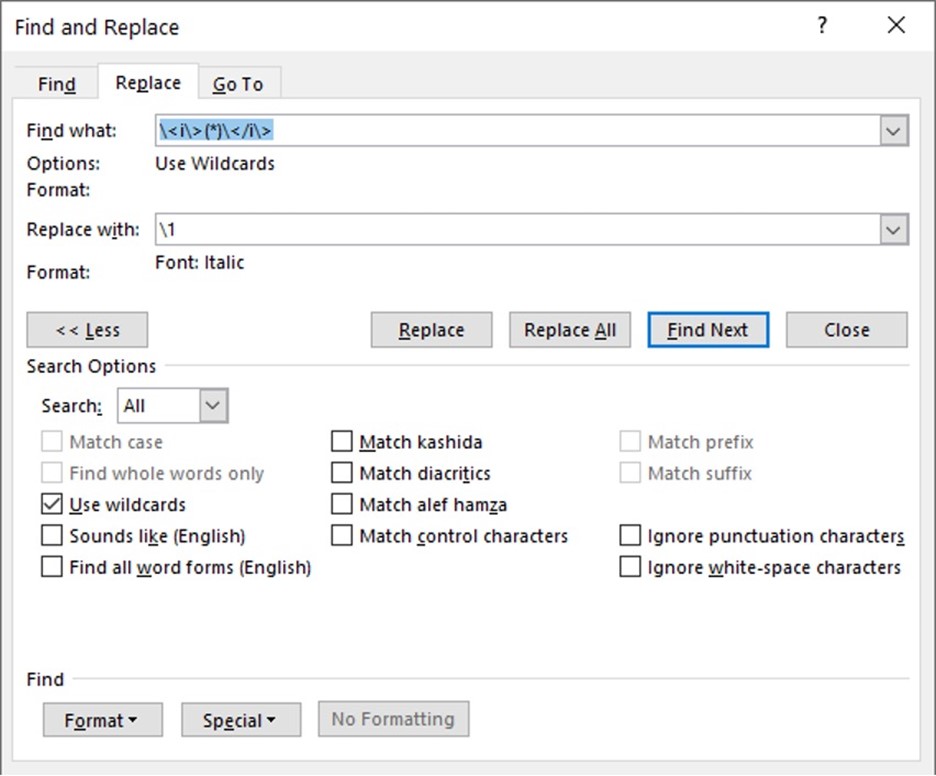Open the Search direction dropdown
Image resolution: width=936 pixels, height=776 pixels.
tap(211, 405)
